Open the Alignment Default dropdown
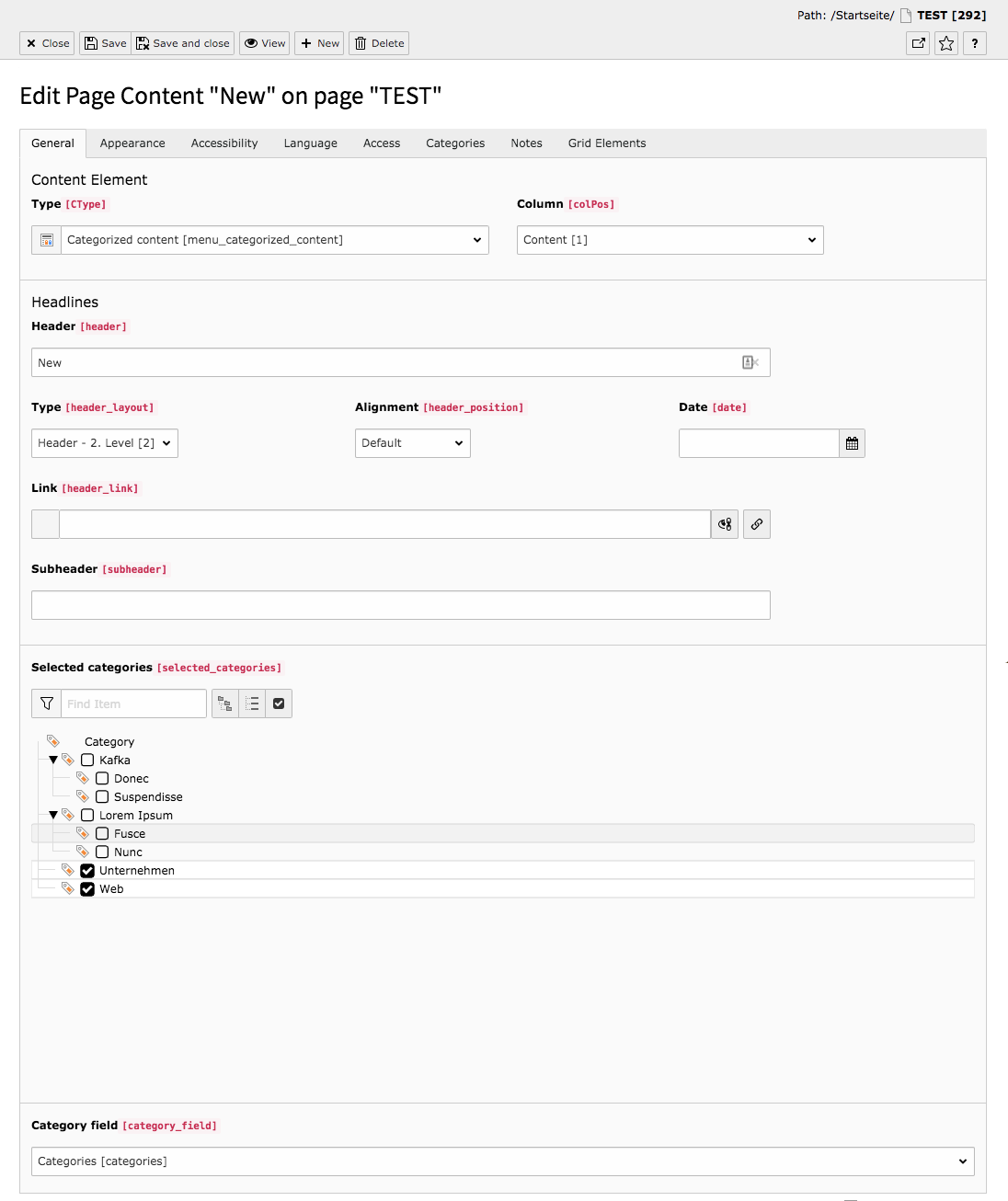 tap(413, 443)
